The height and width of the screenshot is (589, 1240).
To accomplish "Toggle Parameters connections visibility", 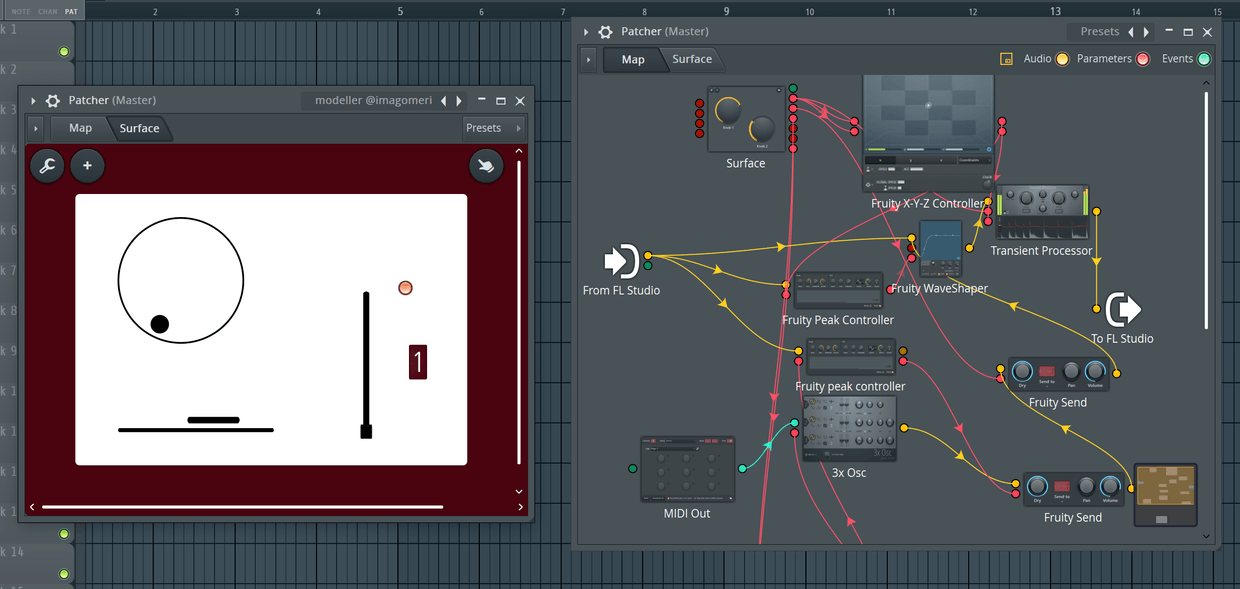I will pos(1142,59).
